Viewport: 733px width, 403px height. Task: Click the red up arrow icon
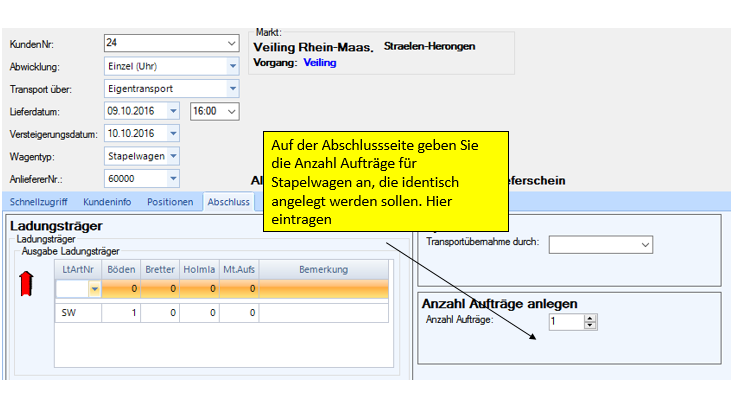(x=28, y=286)
